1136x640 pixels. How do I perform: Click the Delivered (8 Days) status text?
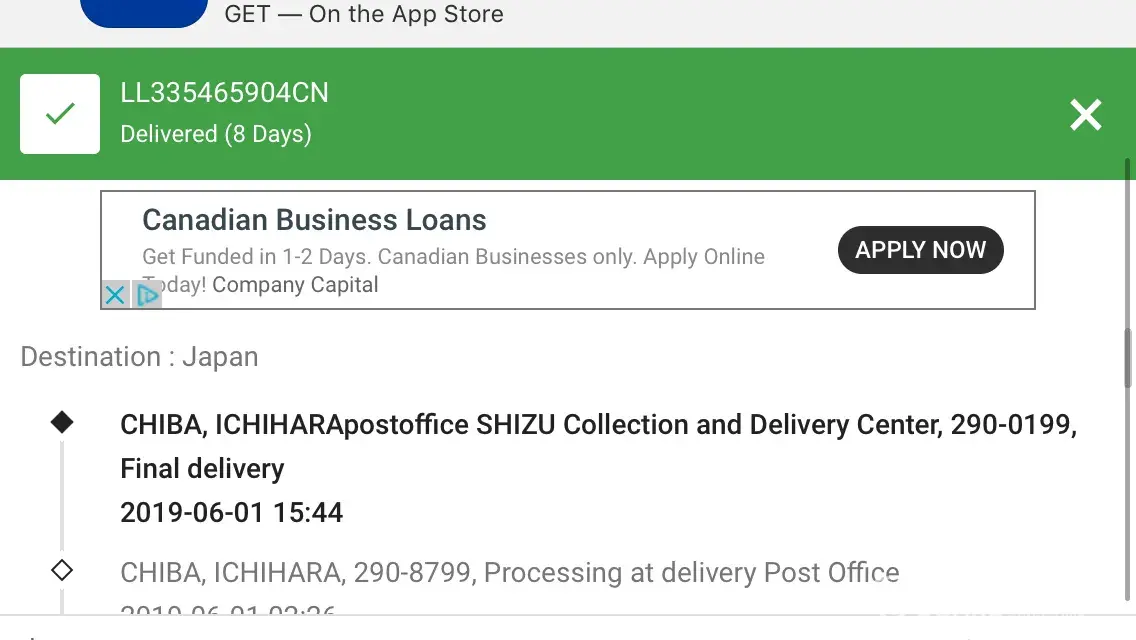(216, 134)
